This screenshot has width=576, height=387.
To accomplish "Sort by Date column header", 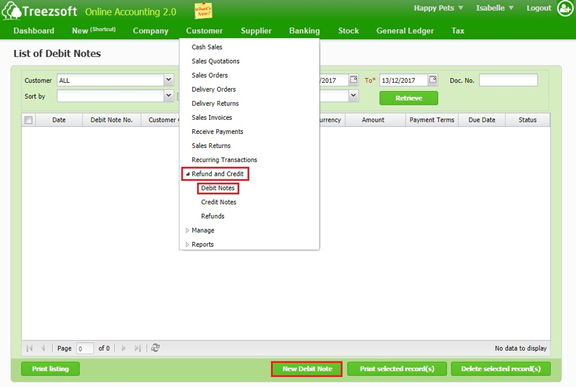I will 59,120.
